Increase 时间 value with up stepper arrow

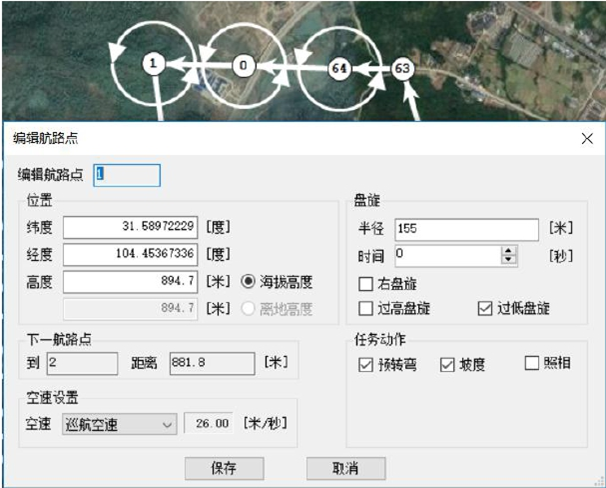[509, 250]
